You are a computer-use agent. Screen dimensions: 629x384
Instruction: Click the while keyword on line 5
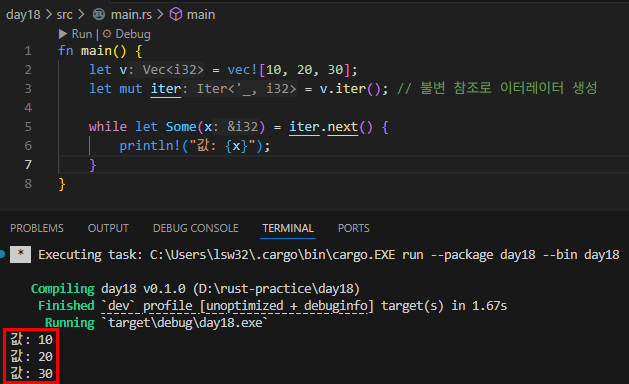pyautogui.click(x=108, y=127)
